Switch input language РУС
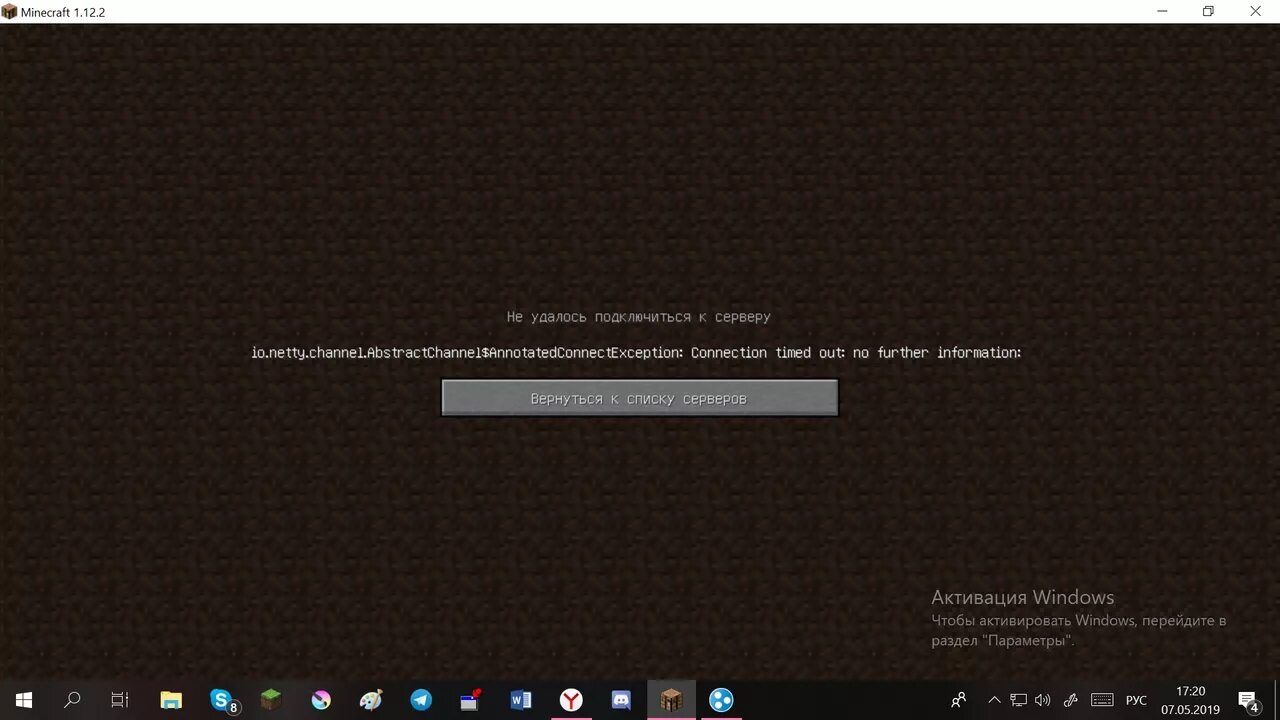Screen dimensions: 1280x720 [1136, 700]
